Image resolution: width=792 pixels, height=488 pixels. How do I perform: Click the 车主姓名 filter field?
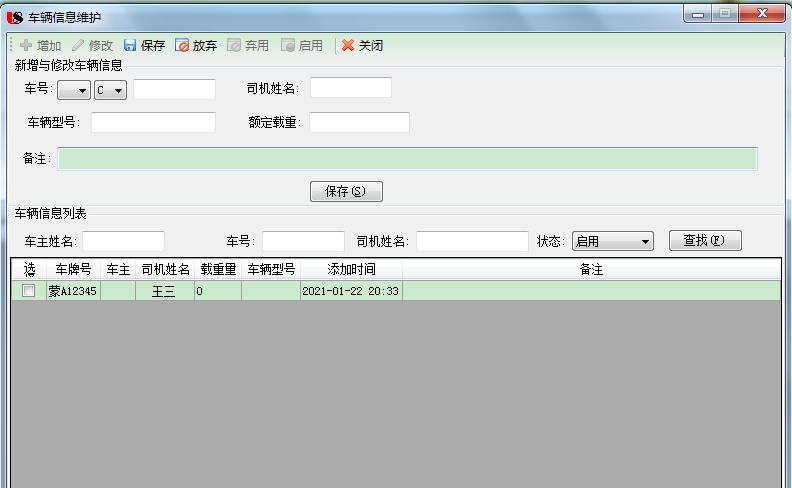pos(123,241)
